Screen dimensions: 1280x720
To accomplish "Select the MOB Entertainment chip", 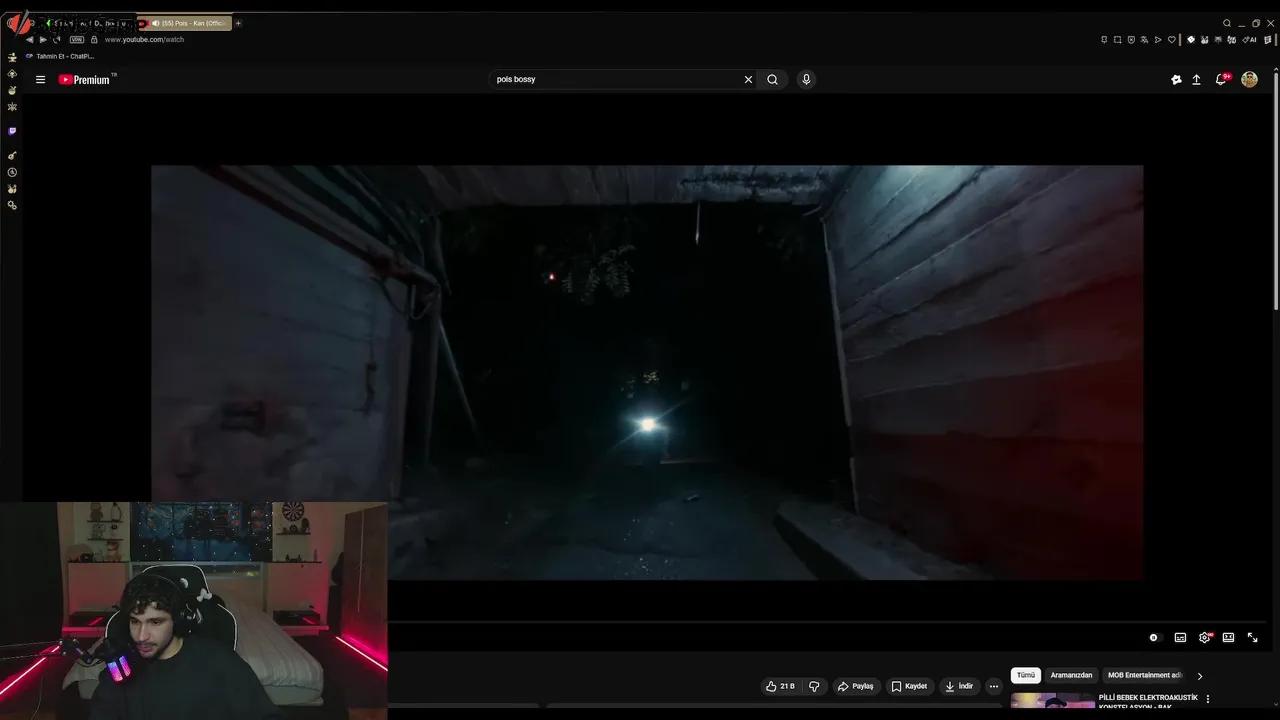I will [x=1145, y=675].
